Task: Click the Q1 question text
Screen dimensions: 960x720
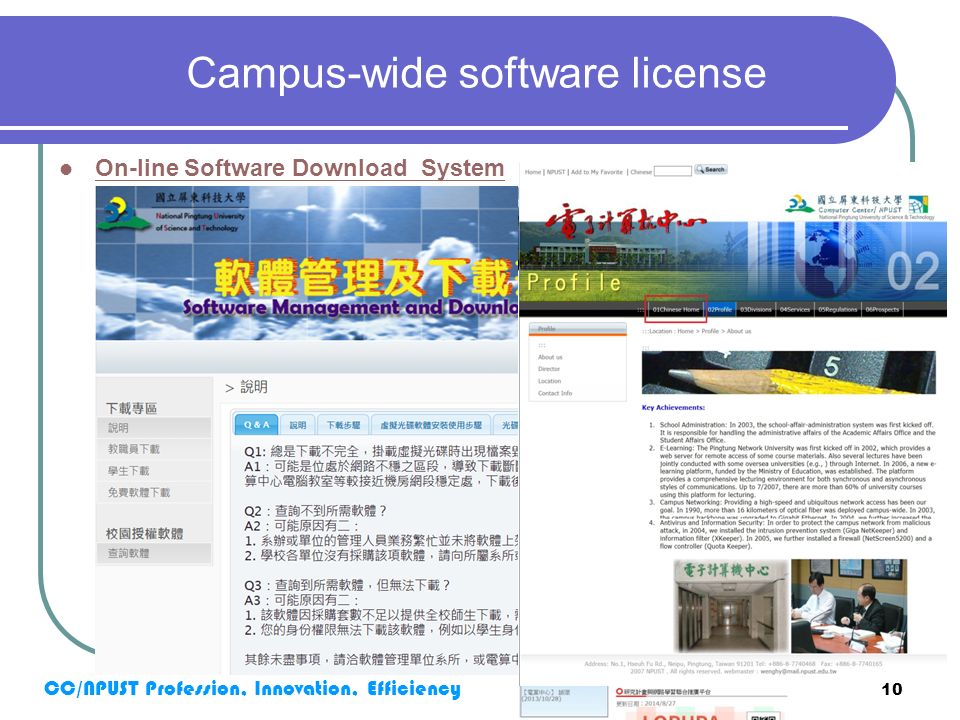Action: point(380,451)
